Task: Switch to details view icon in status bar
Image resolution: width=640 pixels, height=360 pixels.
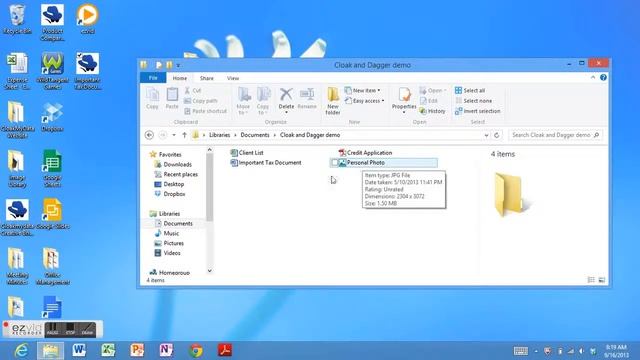Action: [x=591, y=280]
